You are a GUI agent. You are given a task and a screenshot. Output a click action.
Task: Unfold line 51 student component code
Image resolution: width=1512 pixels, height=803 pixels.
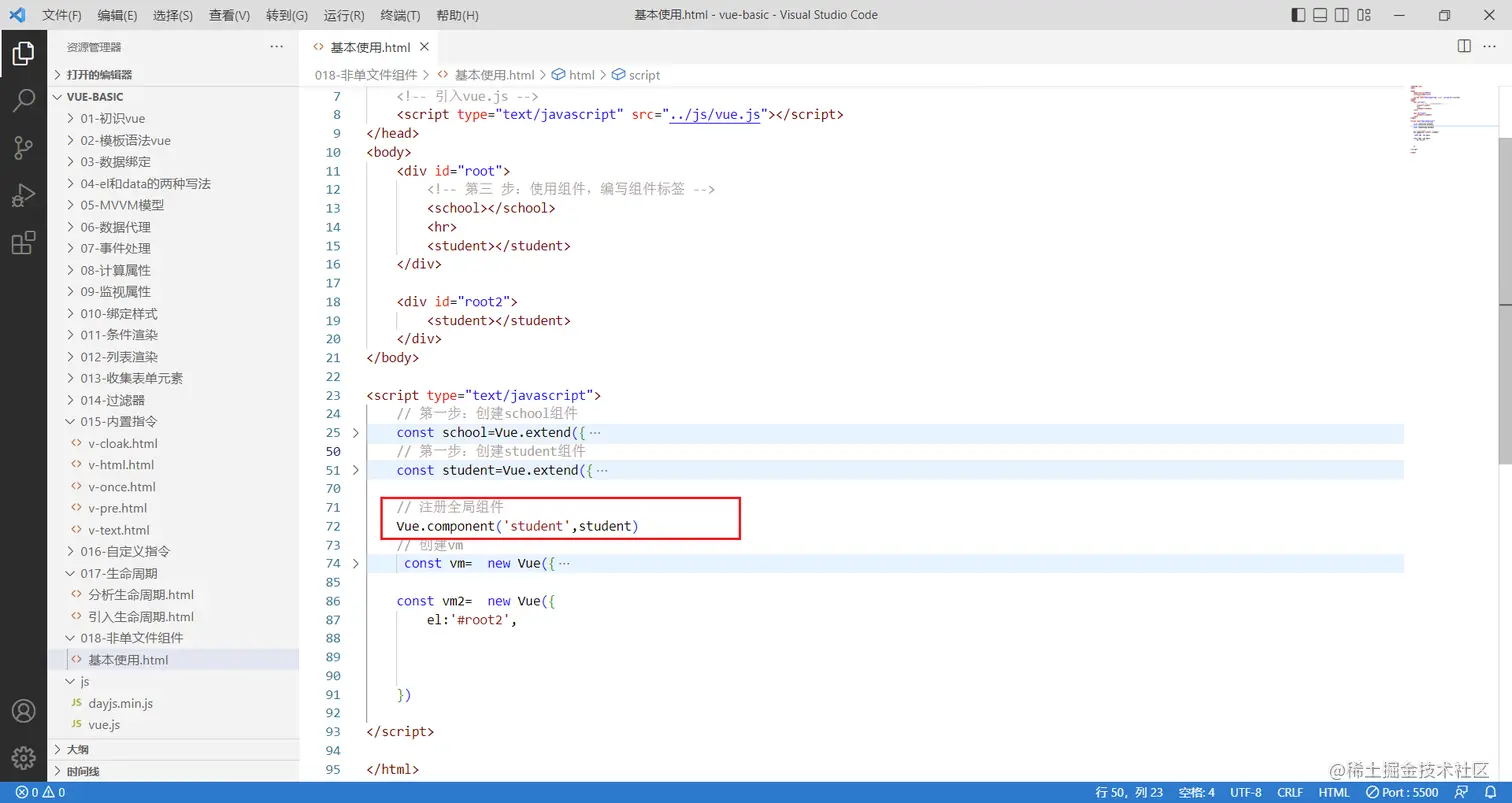pyautogui.click(x=355, y=470)
